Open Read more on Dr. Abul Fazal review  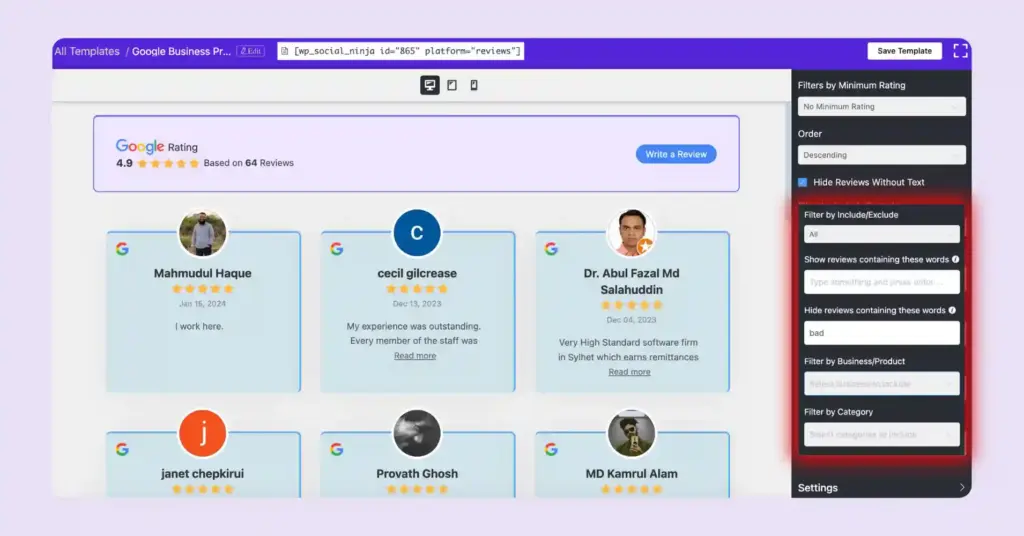630,372
